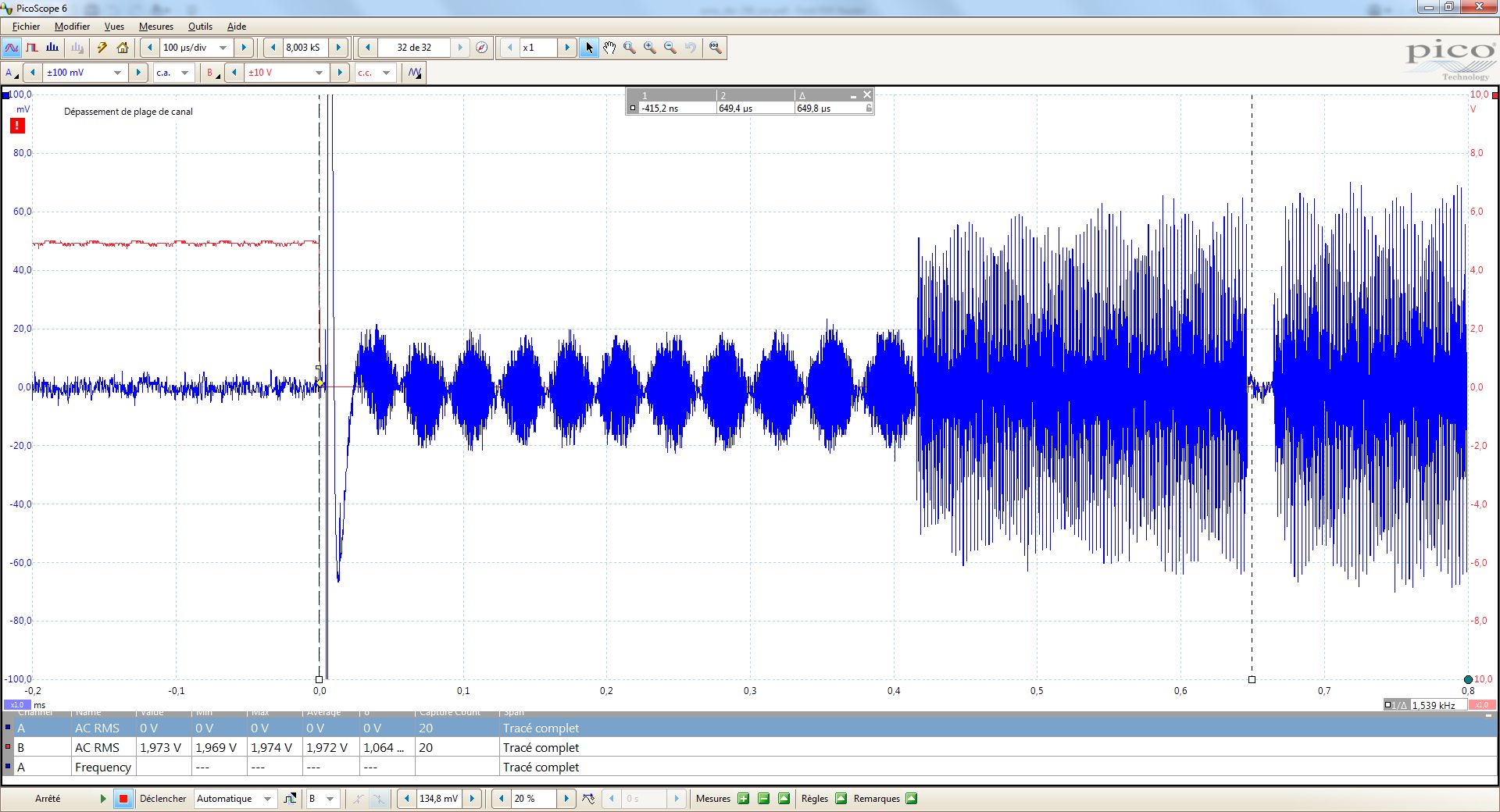Decrease timebase with left arrow
1500x812 pixels.
150,48
